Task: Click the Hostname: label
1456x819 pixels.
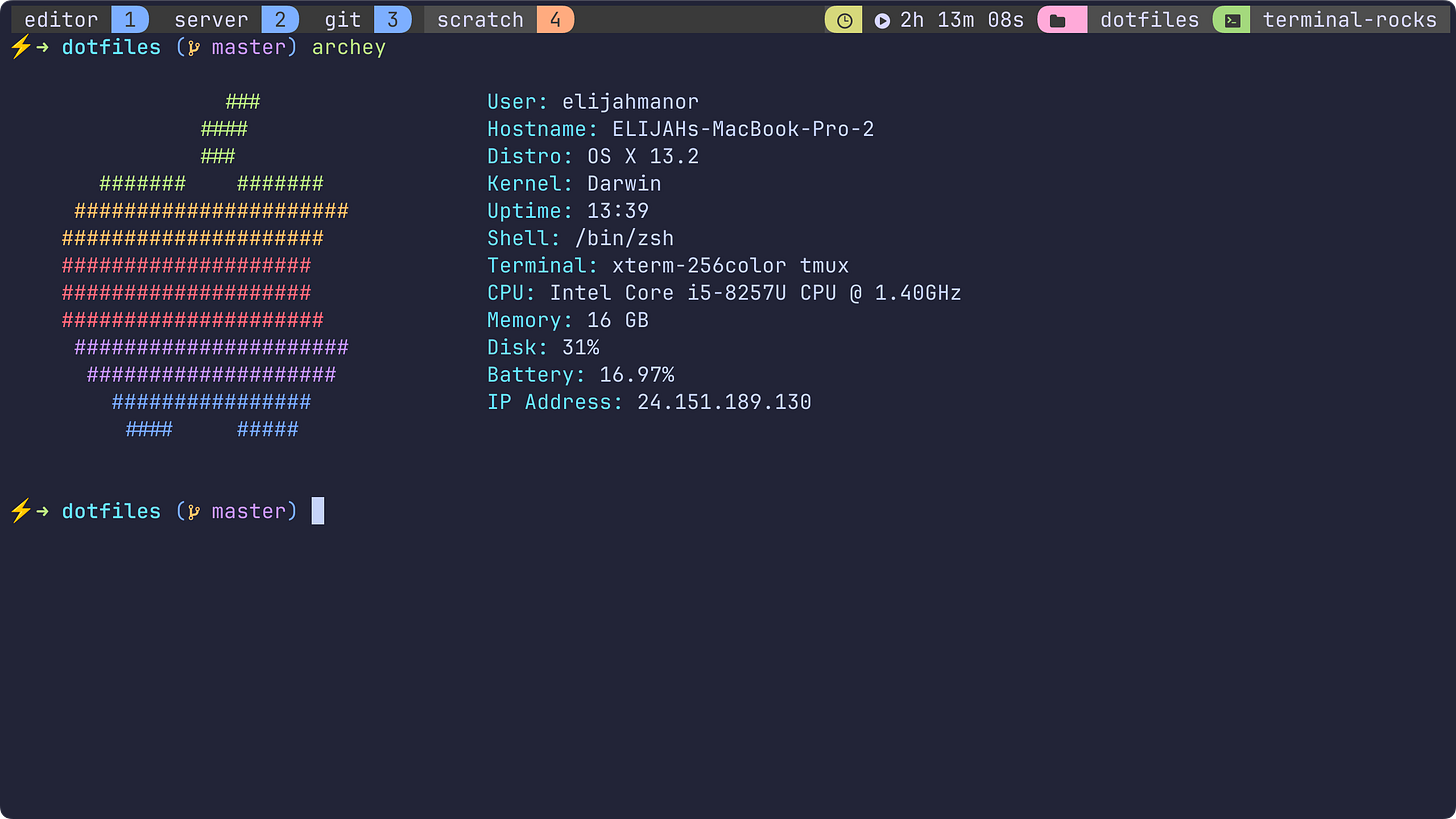Action: (543, 129)
